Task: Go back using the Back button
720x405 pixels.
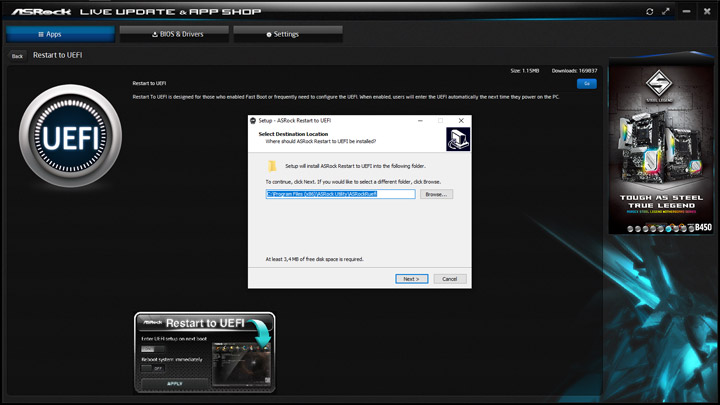Action: point(17,56)
